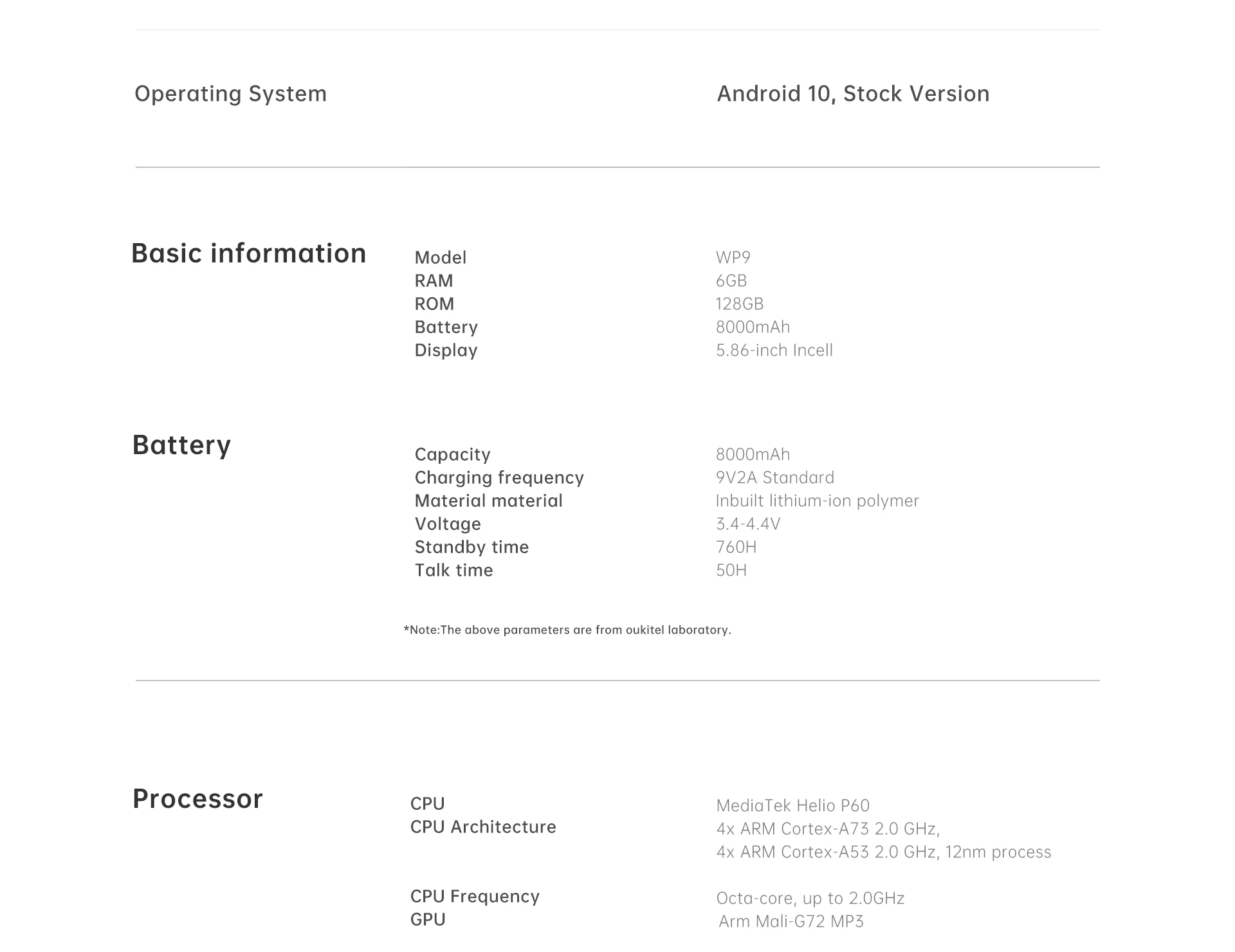Click the Battery section heading

pos(181,445)
